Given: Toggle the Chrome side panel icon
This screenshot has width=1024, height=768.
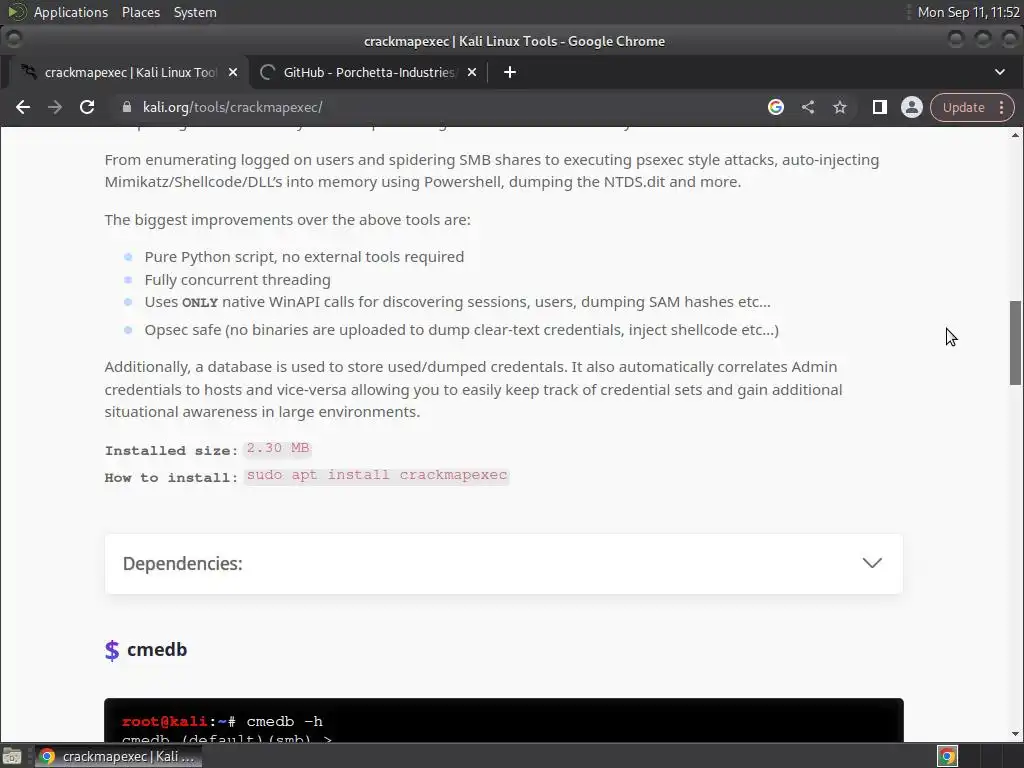Looking at the screenshot, I should tap(880, 107).
